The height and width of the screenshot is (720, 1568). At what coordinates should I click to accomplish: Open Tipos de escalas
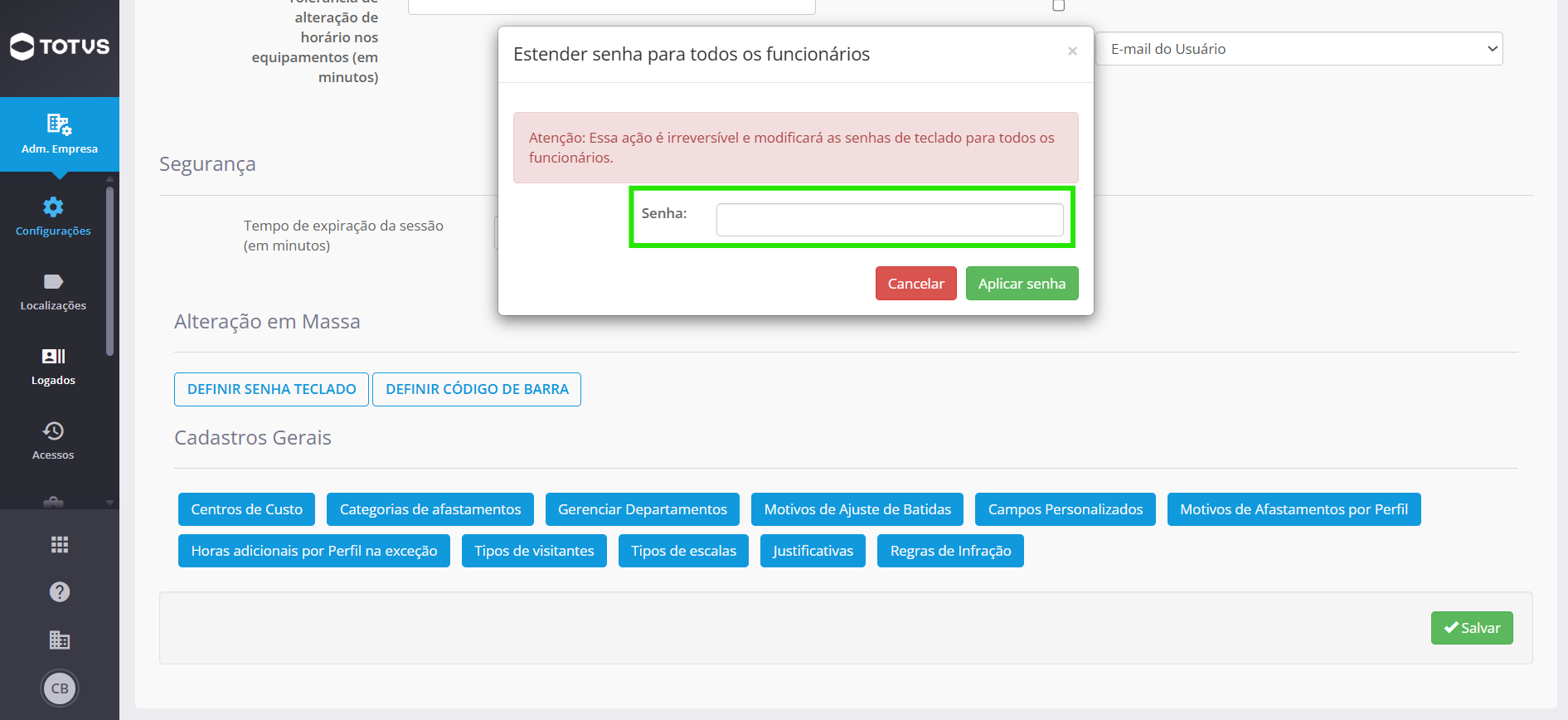[x=684, y=551]
